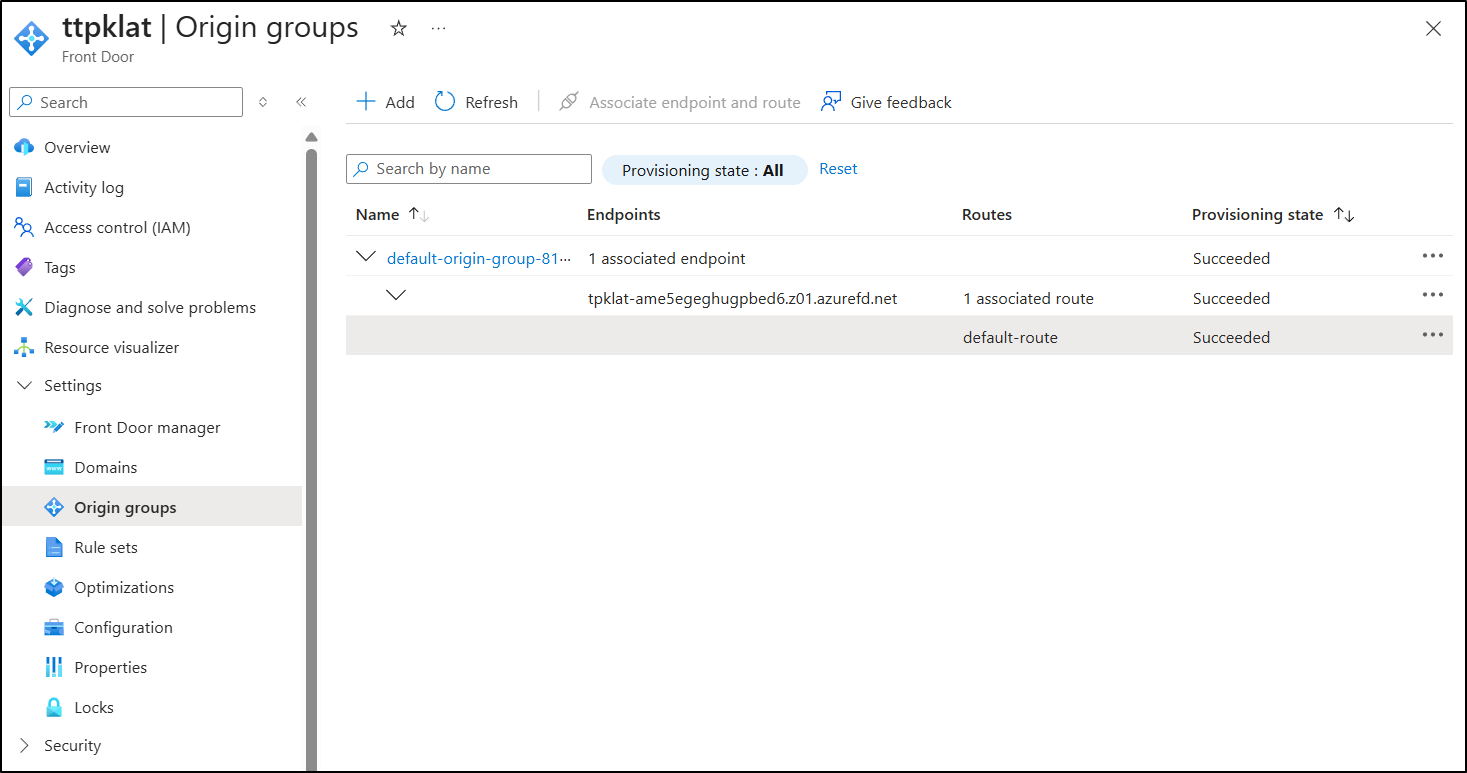Click the Give feedback icon
Image resolution: width=1467 pixels, height=773 pixels.
(x=830, y=102)
